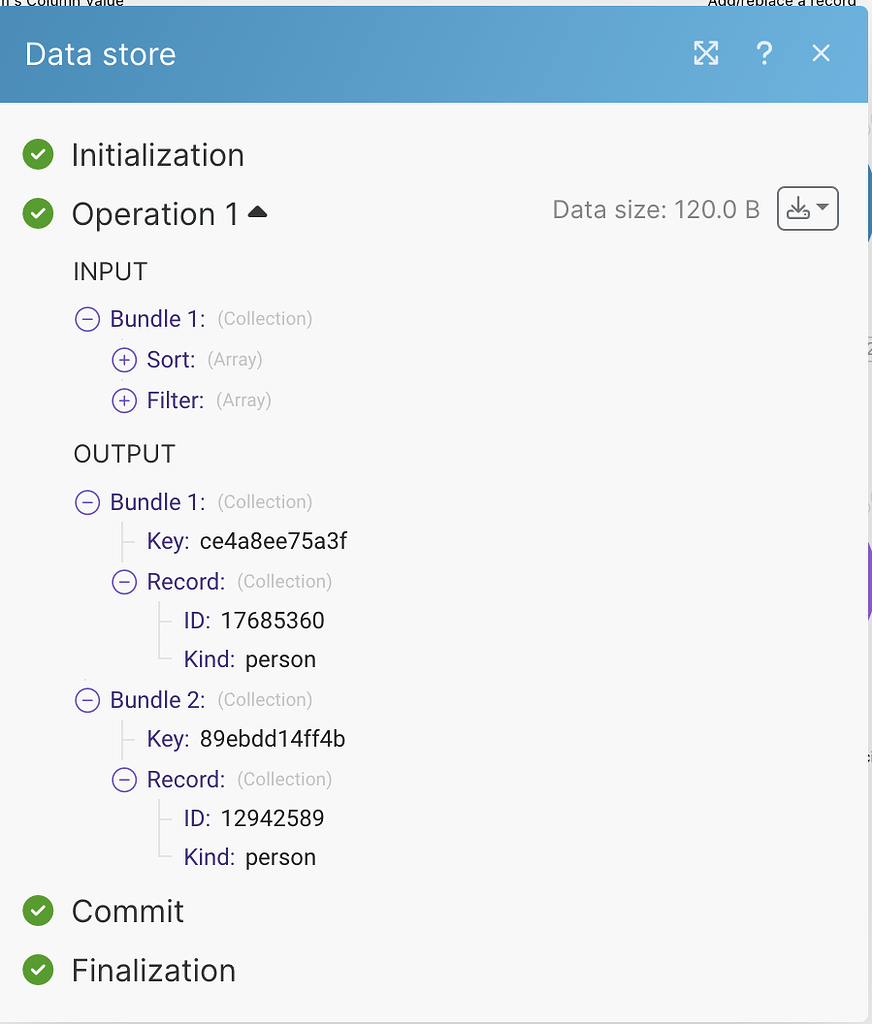Open the help question mark icon

[x=764, y=53]
